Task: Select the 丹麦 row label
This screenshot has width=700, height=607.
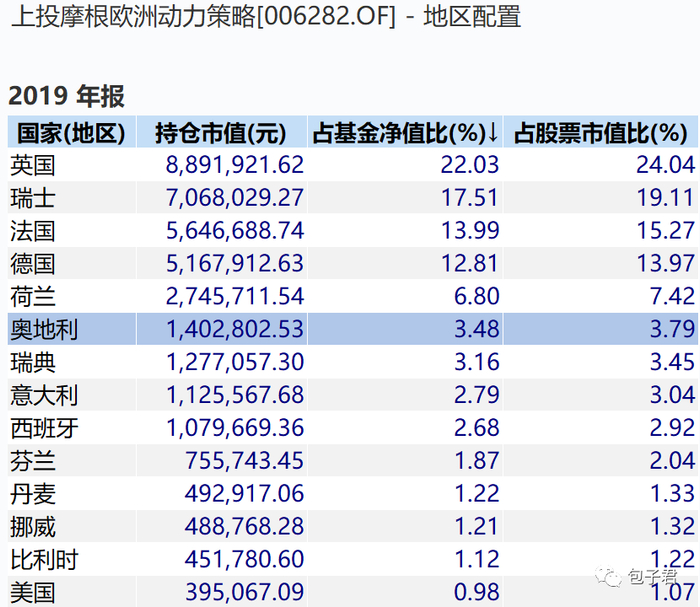Action: point(33,494)
